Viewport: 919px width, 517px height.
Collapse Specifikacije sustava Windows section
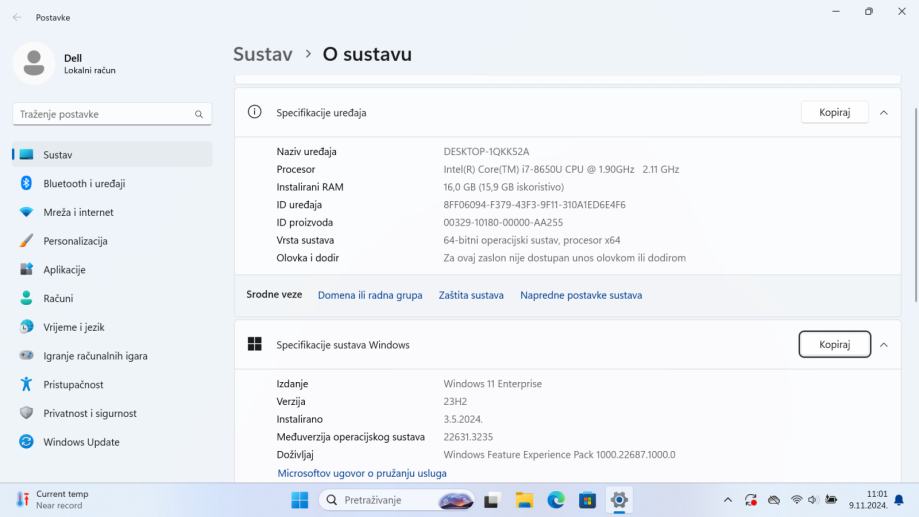tap(884, 345)
